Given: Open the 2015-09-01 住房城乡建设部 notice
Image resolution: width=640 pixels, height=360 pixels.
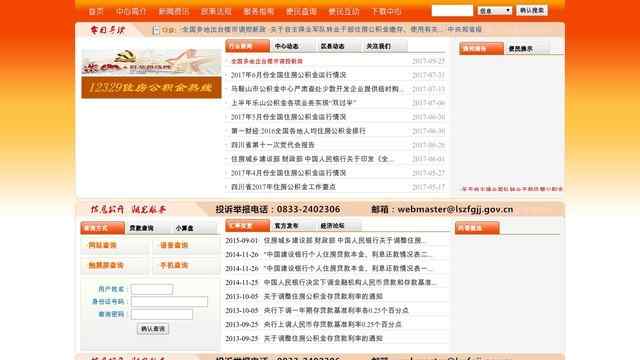Looking at the screenshot, I should 344,241.
